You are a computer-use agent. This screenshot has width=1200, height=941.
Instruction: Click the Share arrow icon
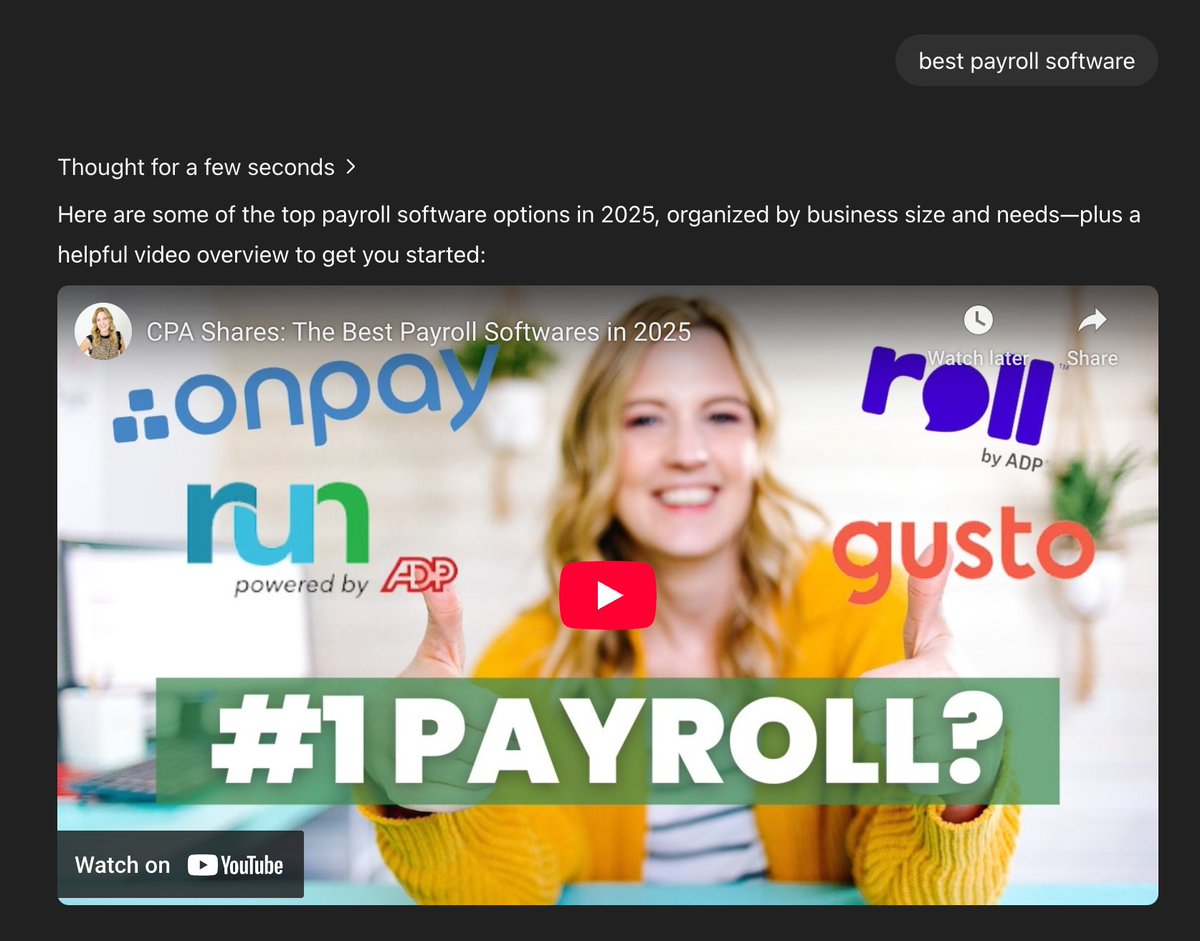tap(1091, 320)
